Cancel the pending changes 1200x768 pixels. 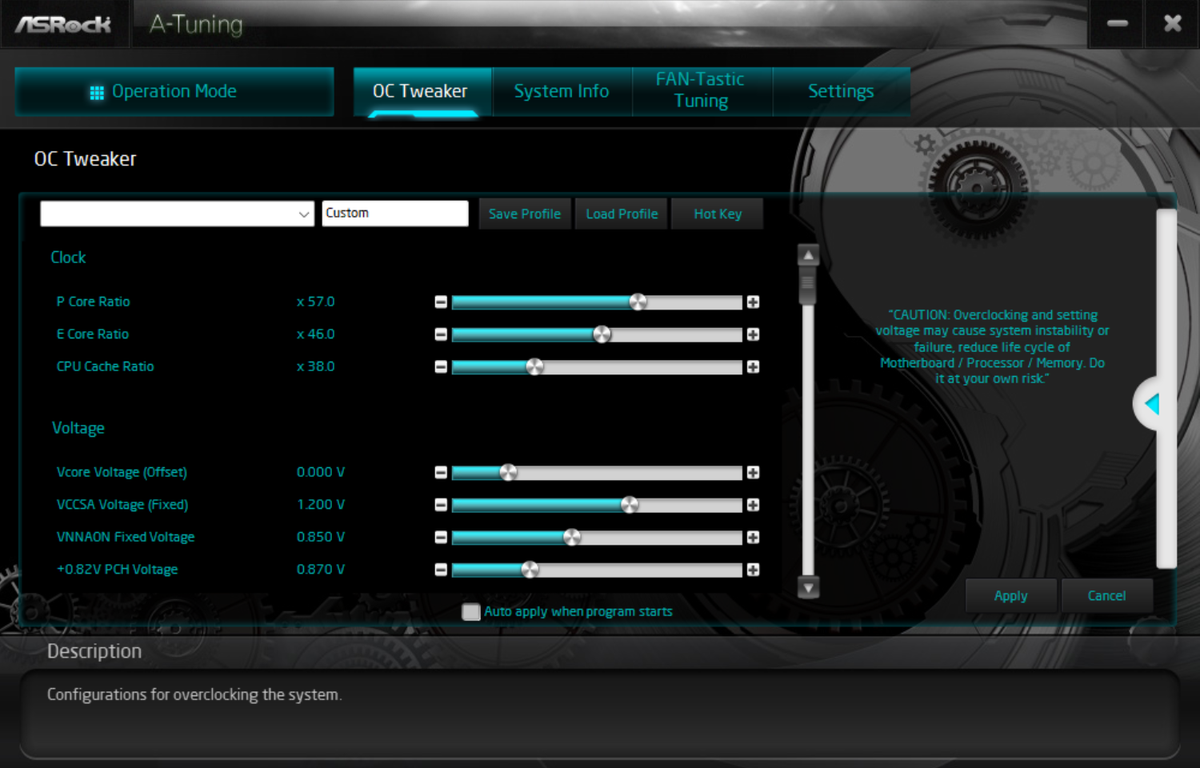pos(1107,596)
